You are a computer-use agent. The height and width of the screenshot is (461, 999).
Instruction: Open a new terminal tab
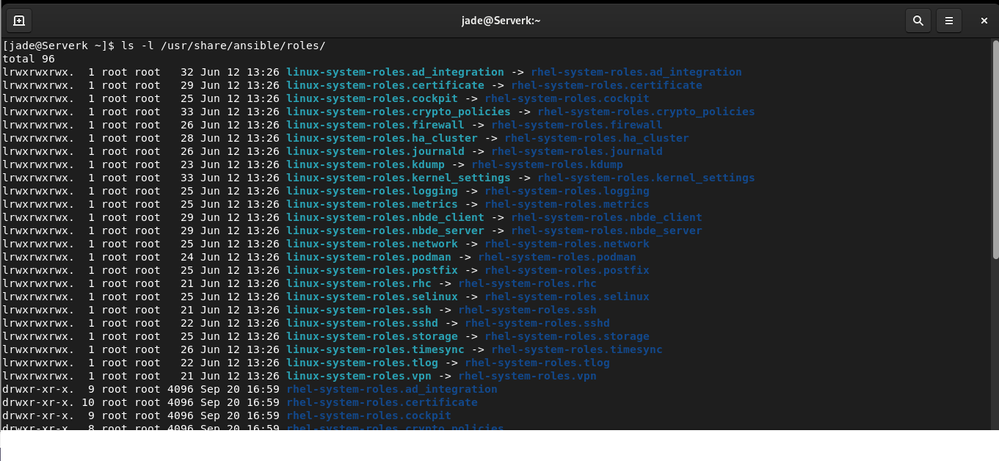pos(20,20)
